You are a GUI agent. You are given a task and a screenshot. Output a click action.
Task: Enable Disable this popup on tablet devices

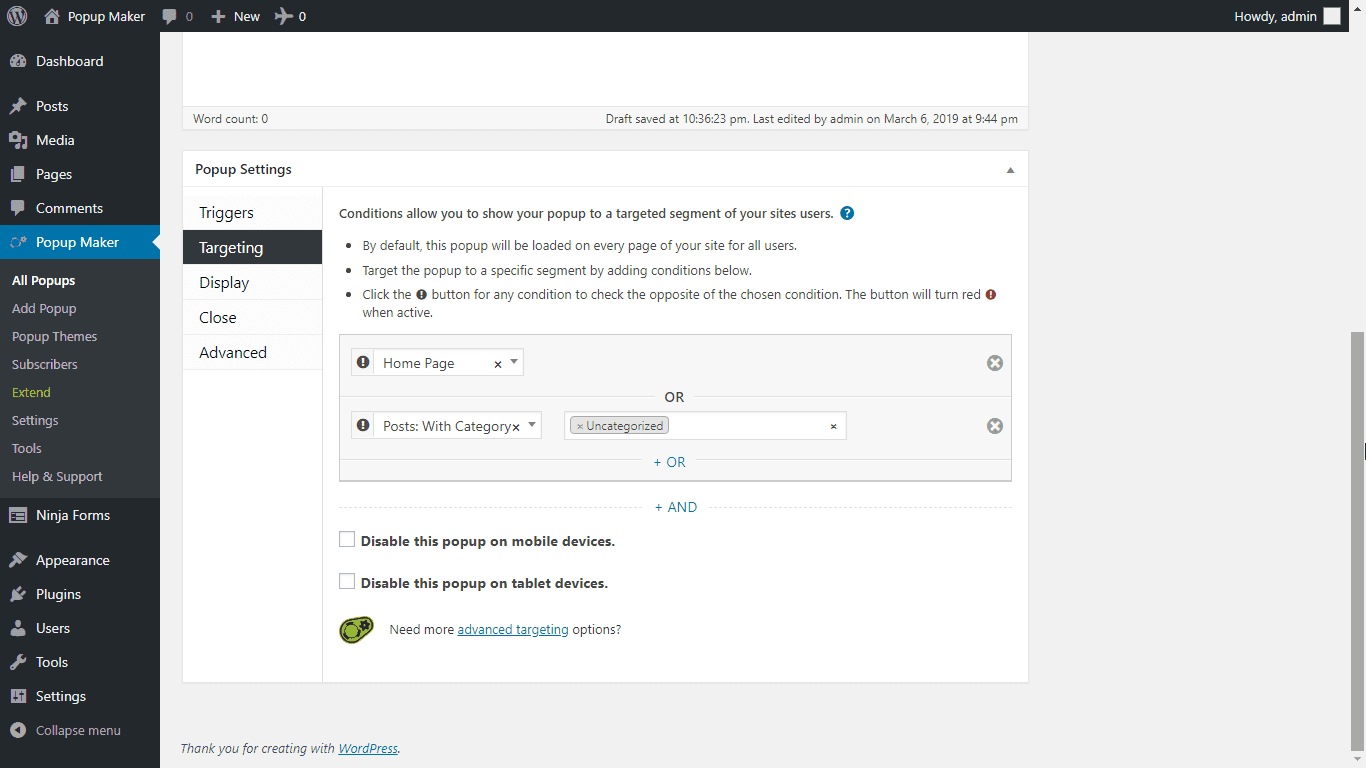[x=347, y=582]
